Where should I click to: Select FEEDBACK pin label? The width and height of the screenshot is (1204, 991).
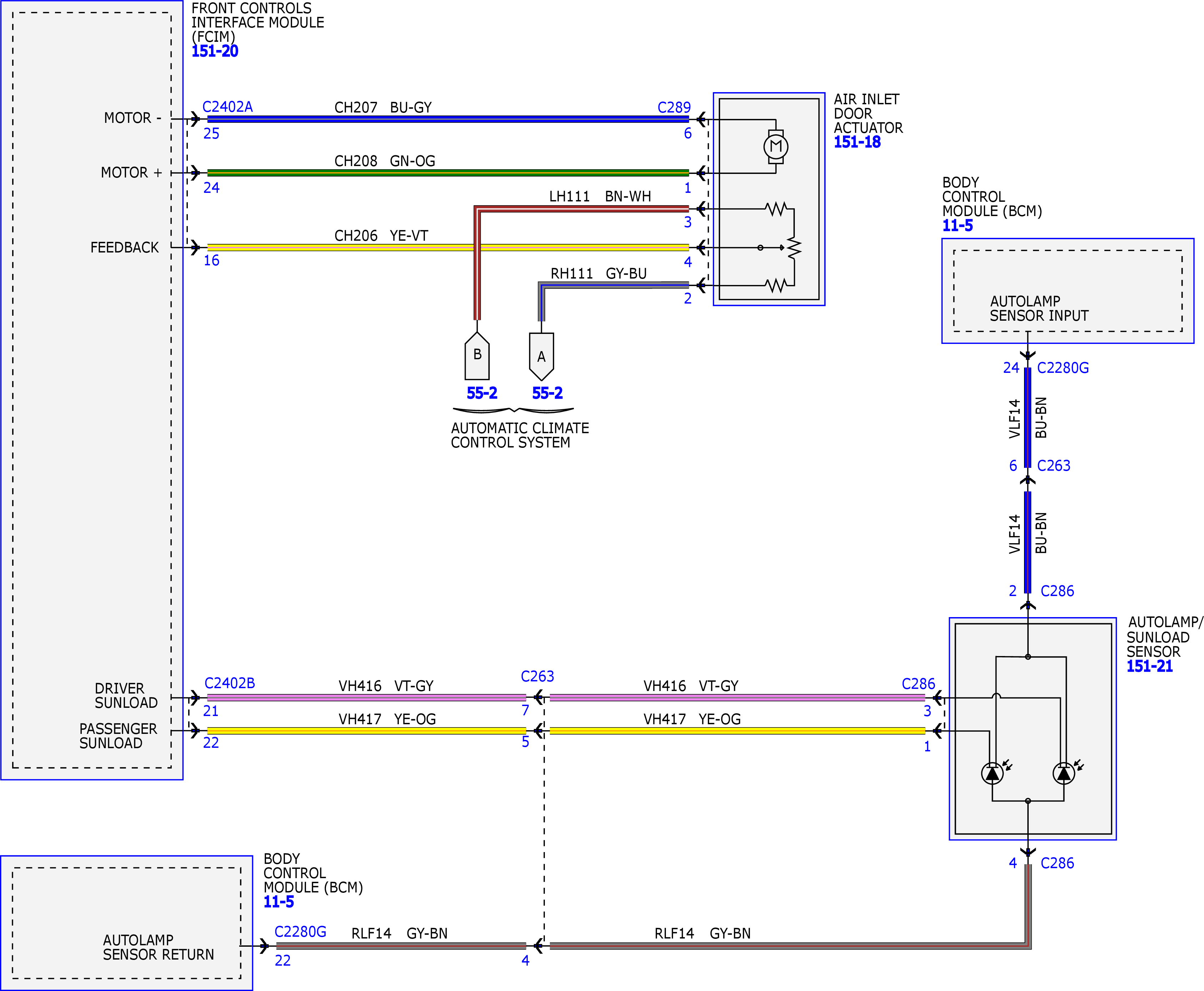(124, 248)
